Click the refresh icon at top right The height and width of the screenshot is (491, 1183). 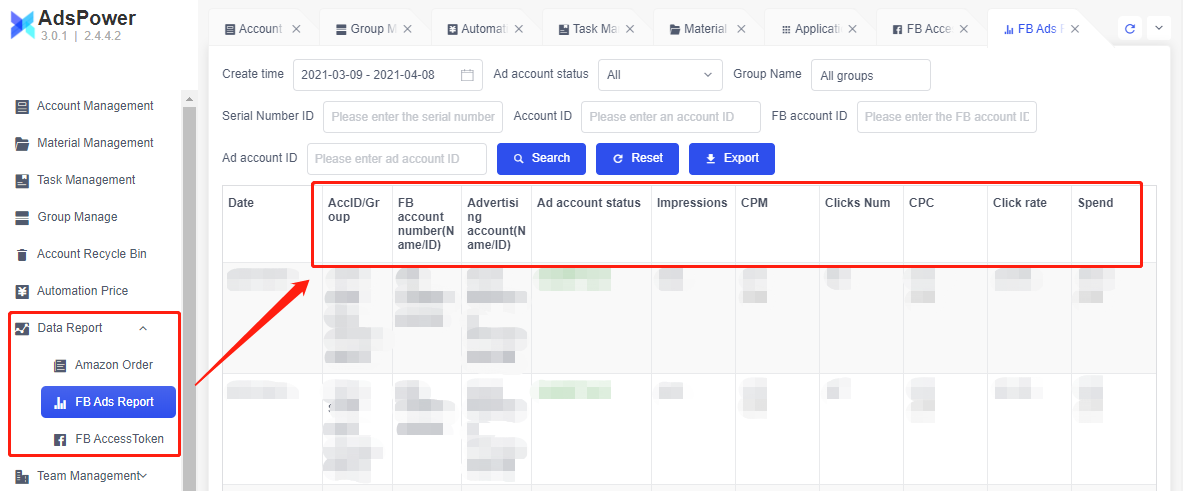pyautogui.click(x=1129, y=29)
